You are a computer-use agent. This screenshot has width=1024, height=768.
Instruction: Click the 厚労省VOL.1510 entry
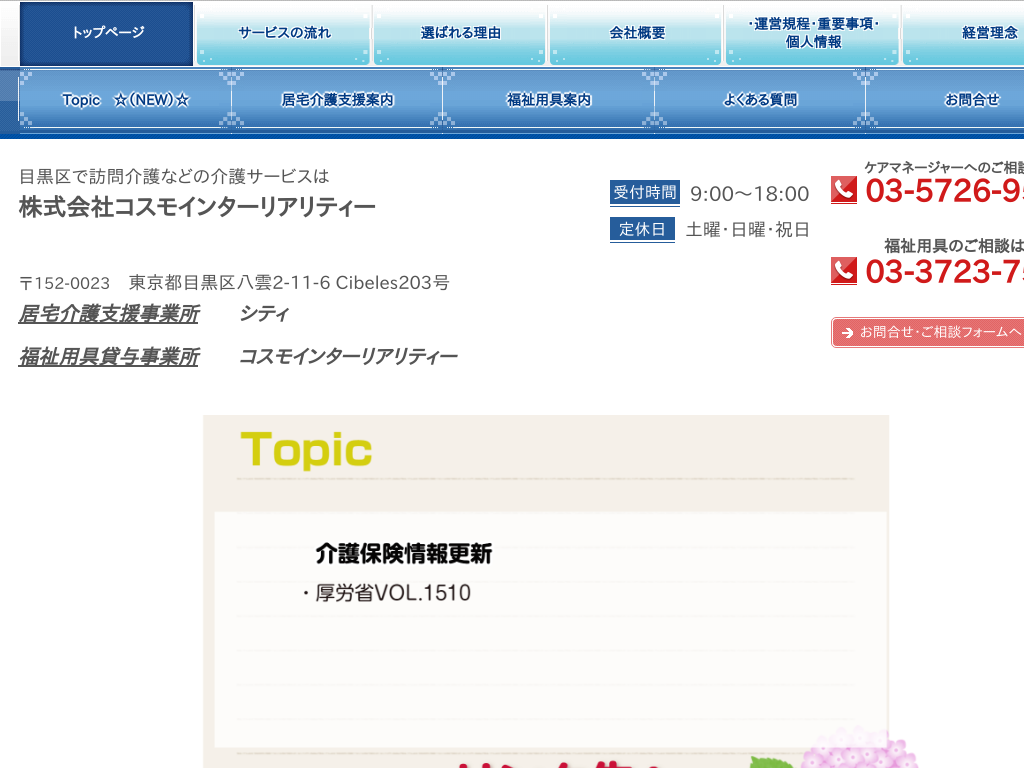click(392, 593)
